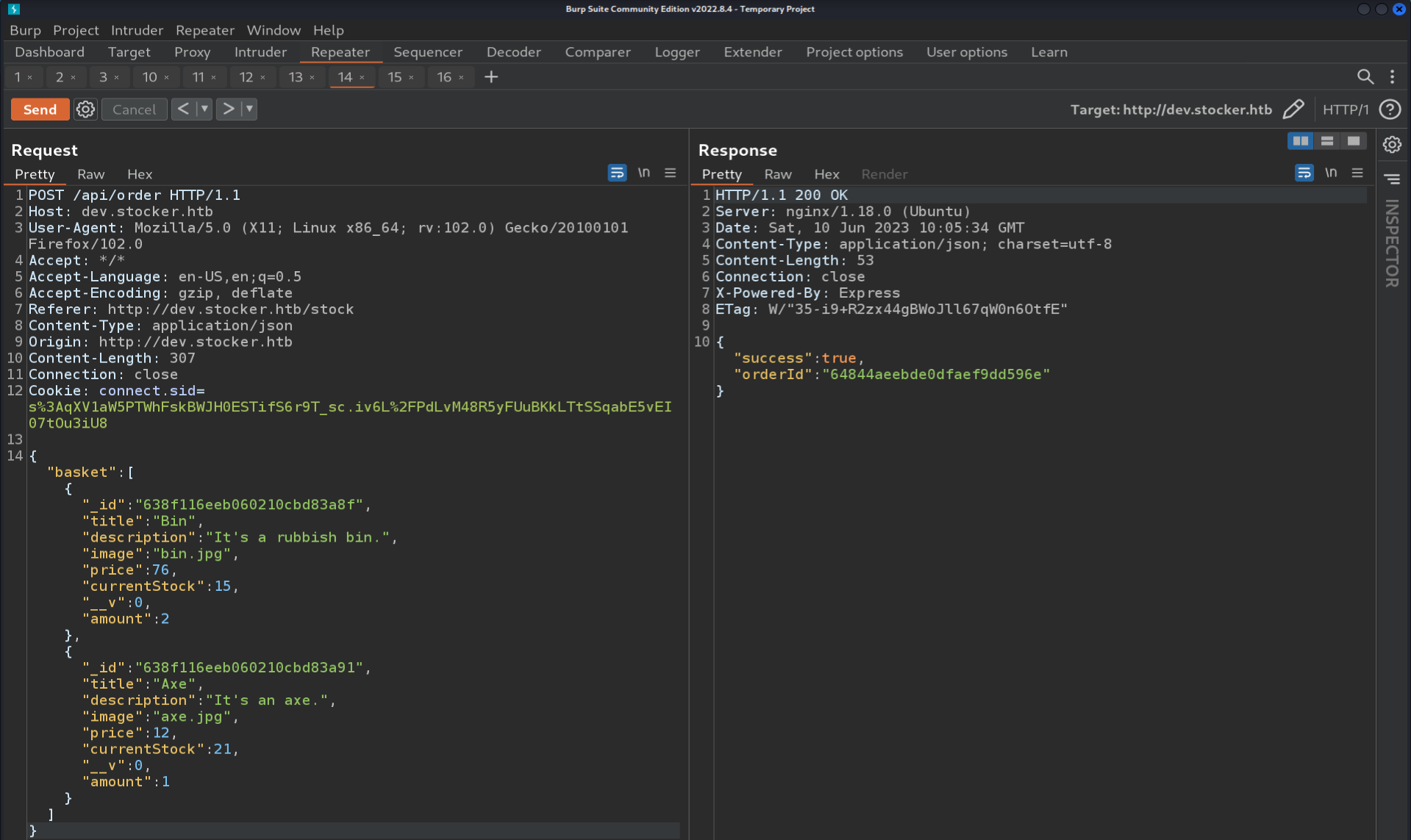This screenshot has width=1411, height=840.
Task: Open the Project options tab
Action: [x=854, y=52]
